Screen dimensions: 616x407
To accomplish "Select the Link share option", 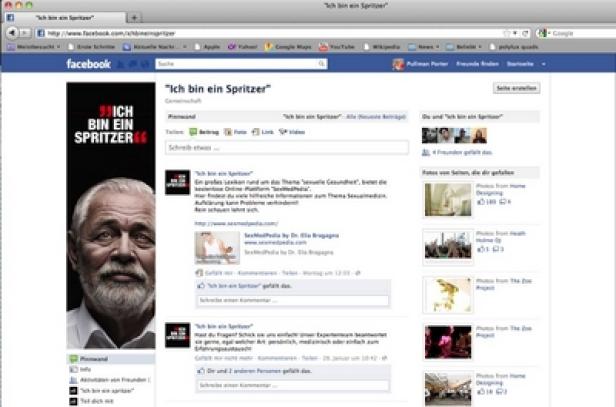I will (x=263, y=132).
